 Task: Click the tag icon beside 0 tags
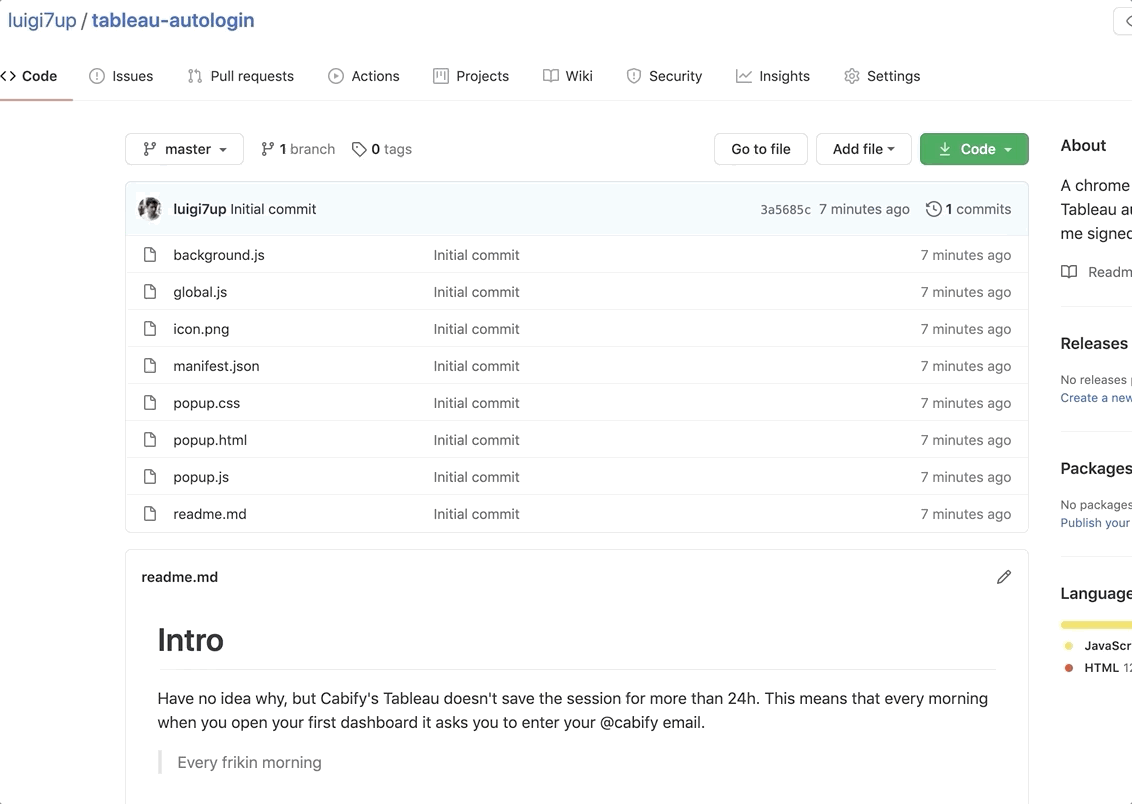[x=359, y=149]
